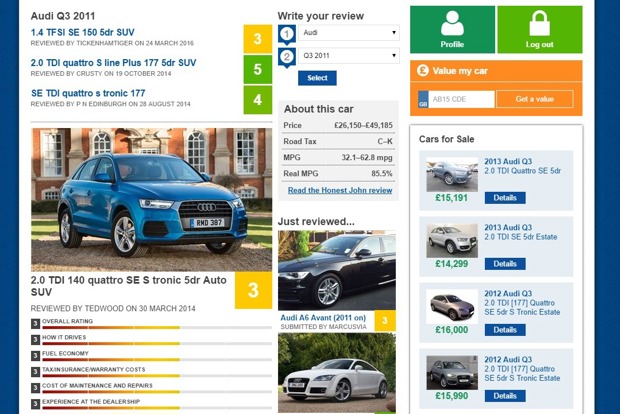Viewport: 620px width, 414px height.
Task: Click the Real MPG value 85.5%
Action: click(x=382, y=174)
